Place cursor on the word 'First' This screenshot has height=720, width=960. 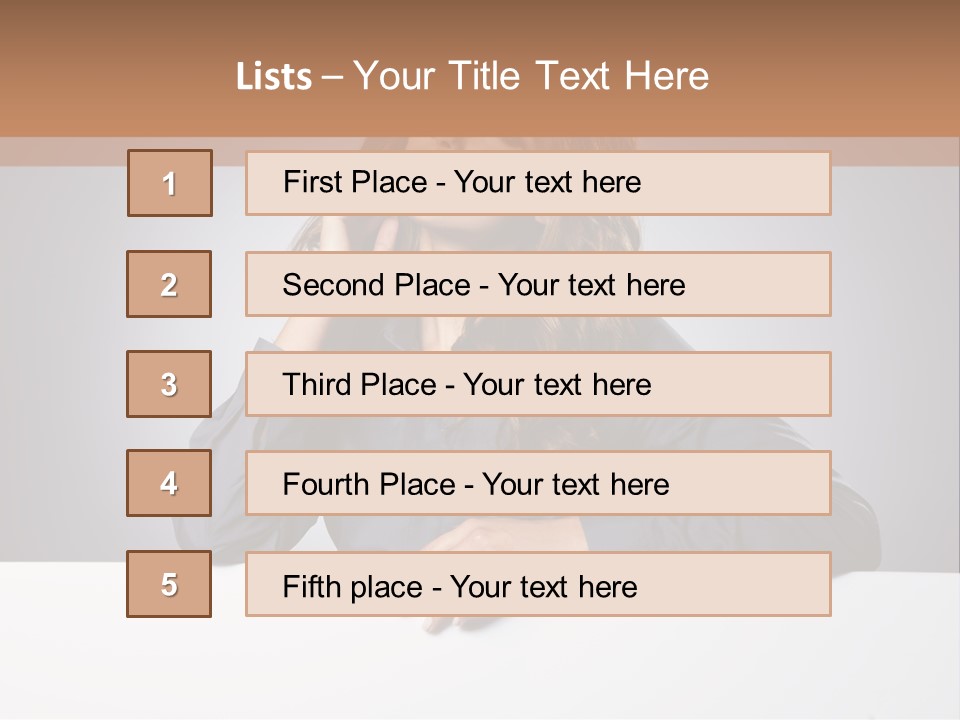pyautogui.click(x=312, y=182)
